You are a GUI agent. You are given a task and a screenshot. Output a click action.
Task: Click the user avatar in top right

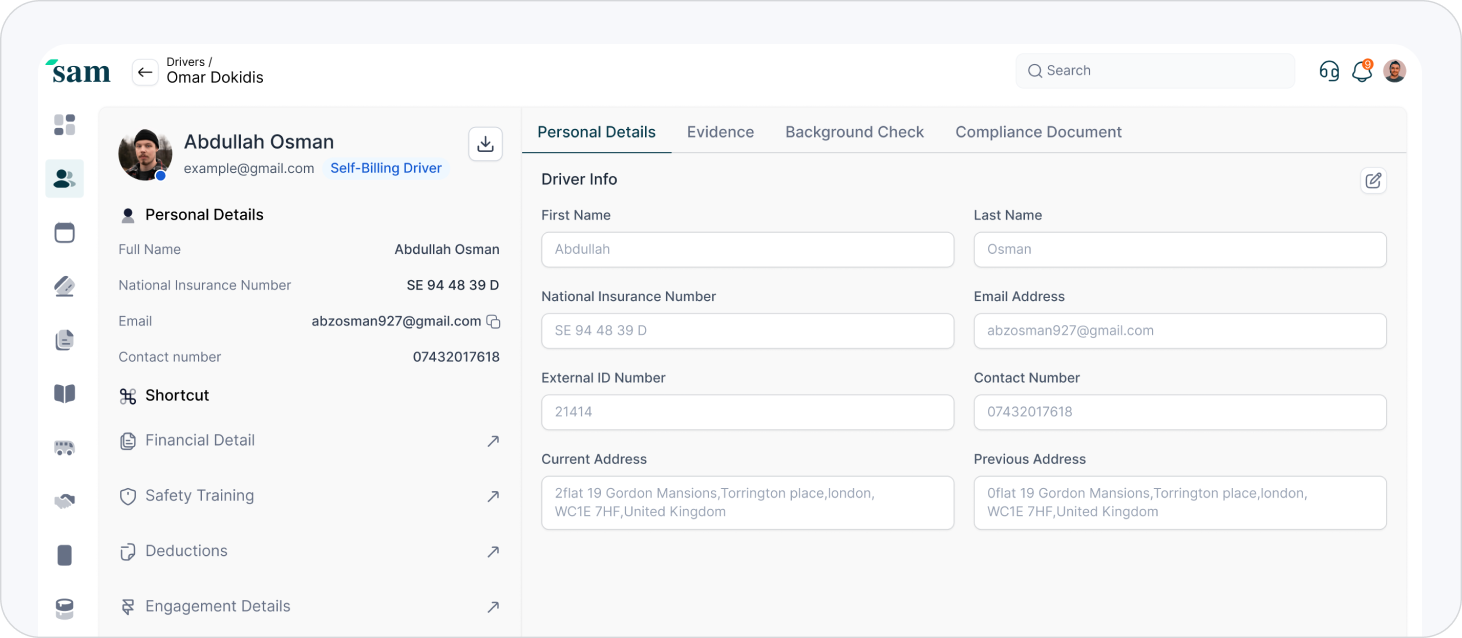pos(1394,71)
